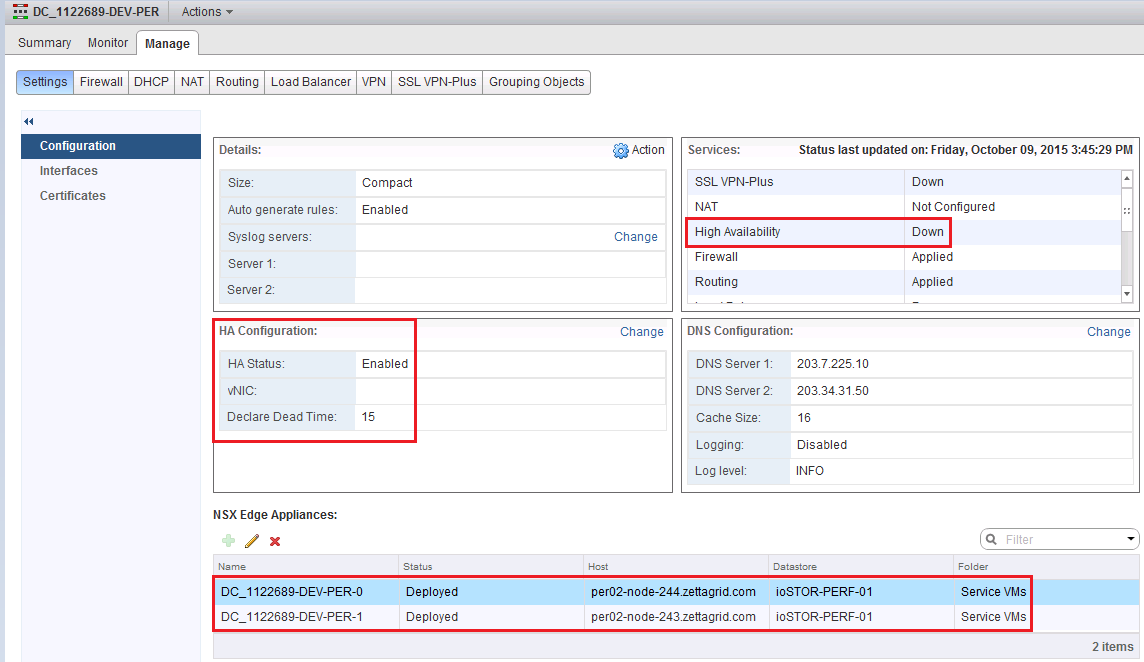The image size is (1144, 662).
Task: Open the Routing sub-tab
Action: [237, 82]
